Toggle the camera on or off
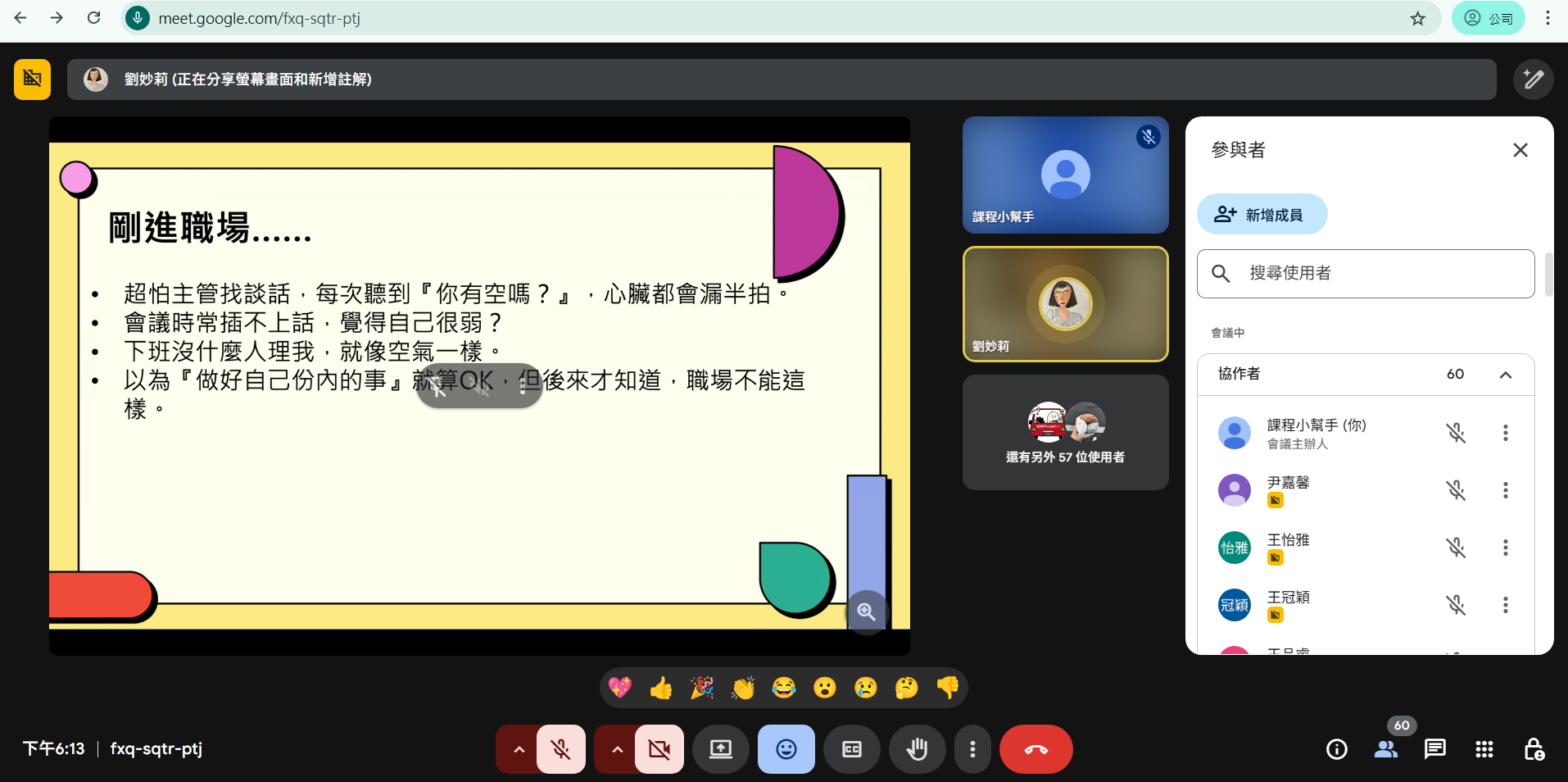Screen dimensions: 1568x782 click(x=659, y=749)
